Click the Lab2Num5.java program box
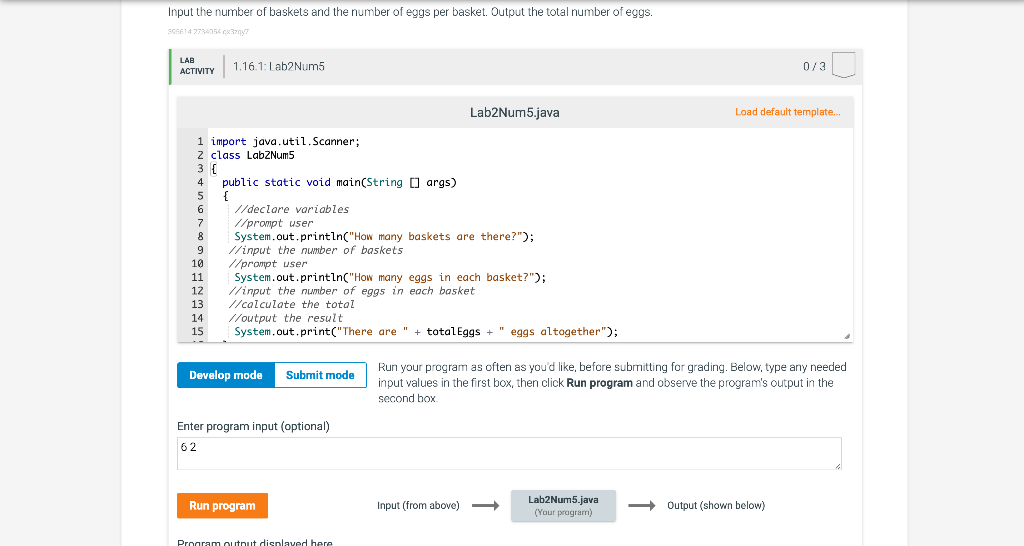This screenshot has width=1024, height=546. pos(563,506)
